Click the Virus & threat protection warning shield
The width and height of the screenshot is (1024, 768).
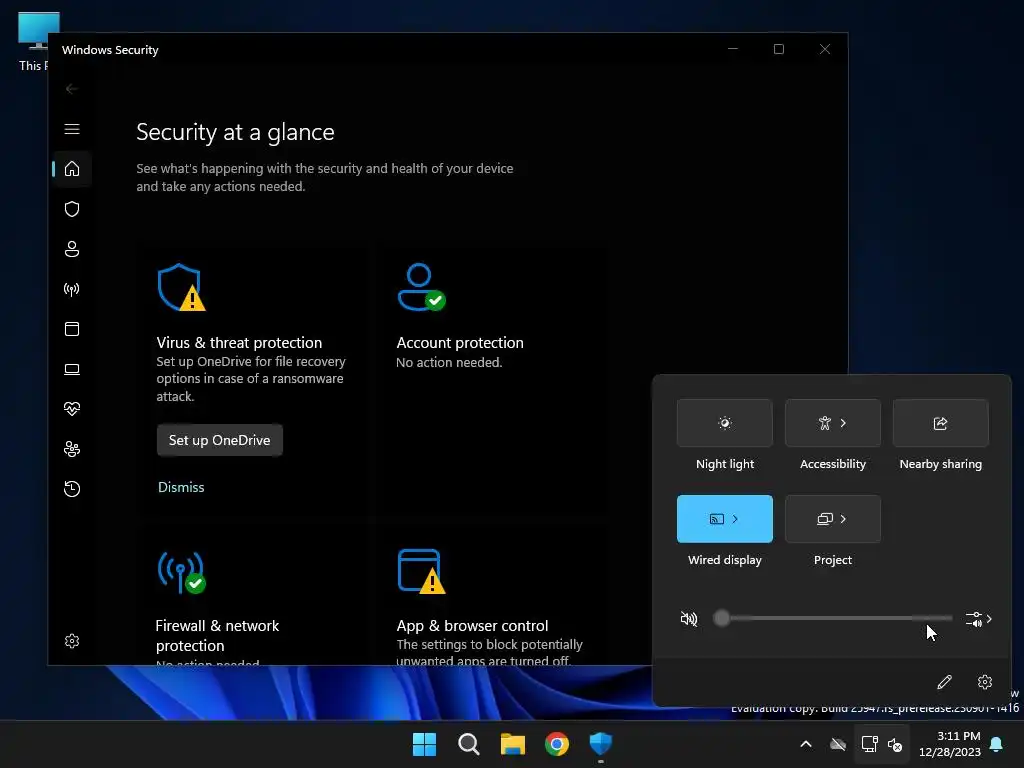(181, 287)
